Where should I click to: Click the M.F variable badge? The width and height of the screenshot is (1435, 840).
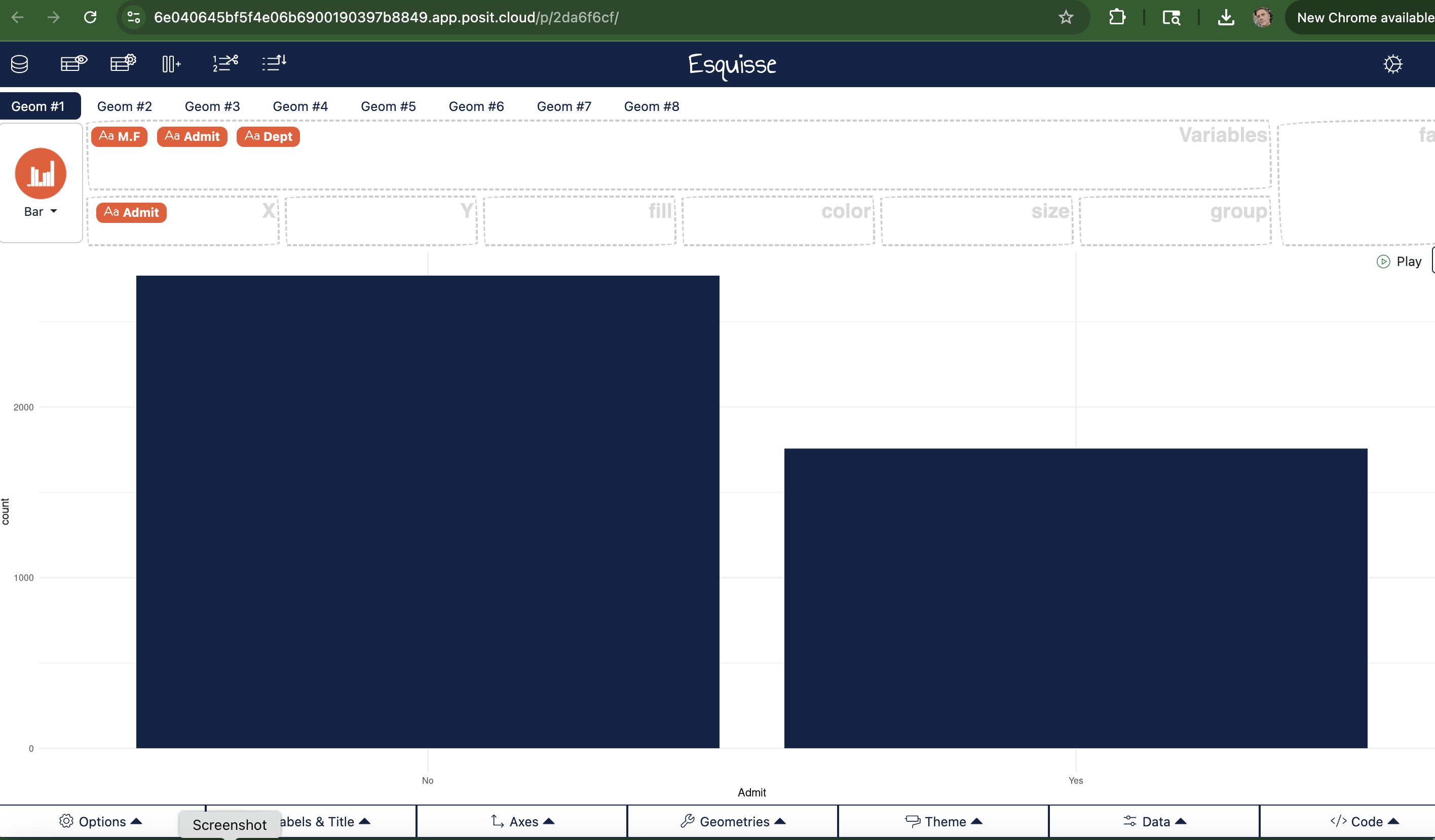[x=119, y=137]
